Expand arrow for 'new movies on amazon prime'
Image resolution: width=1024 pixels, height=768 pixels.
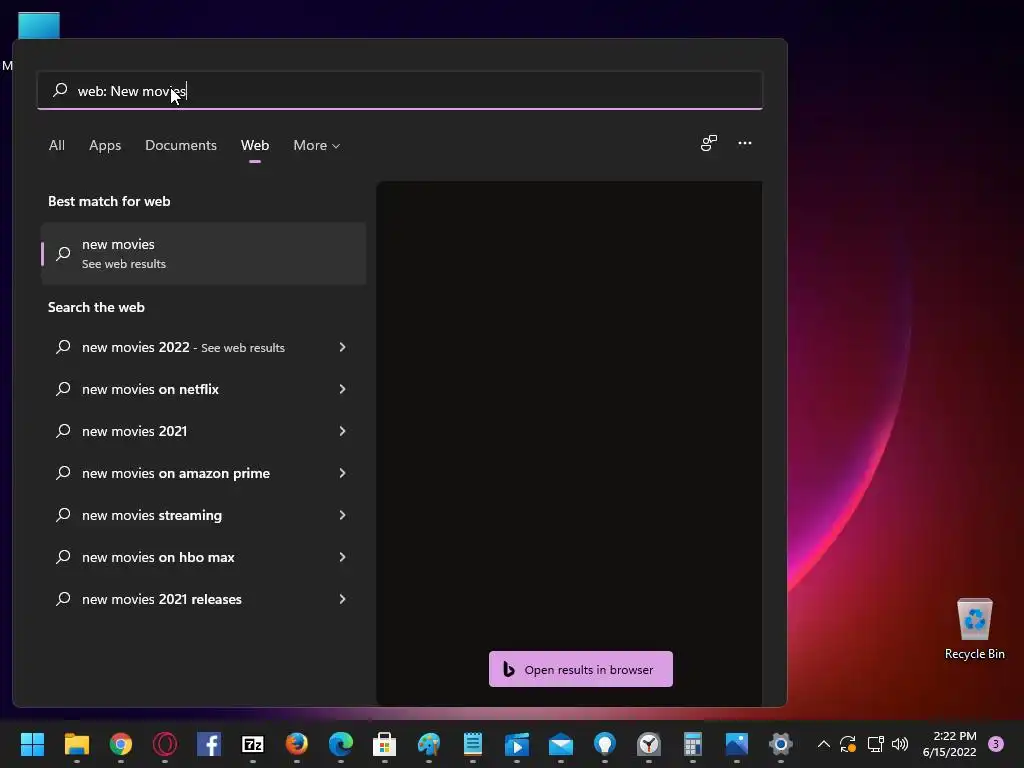(342, 473)
